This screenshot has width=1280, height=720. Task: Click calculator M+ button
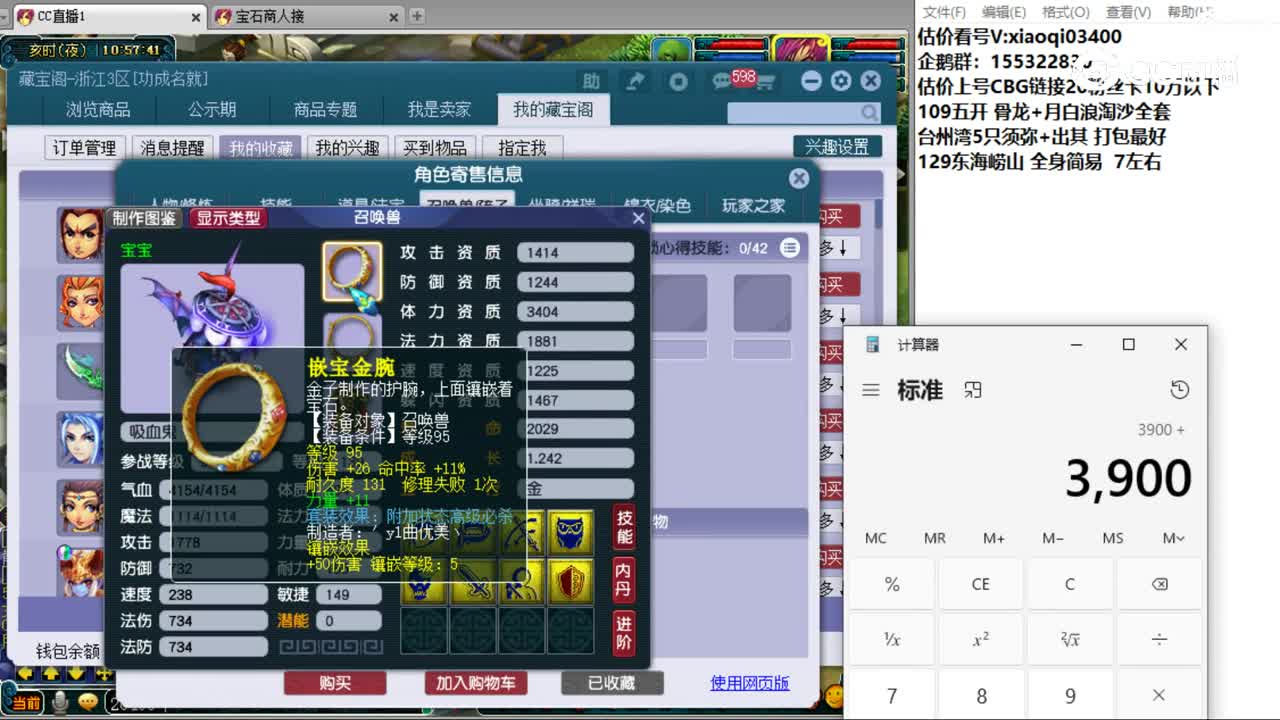tap(994, 538)
